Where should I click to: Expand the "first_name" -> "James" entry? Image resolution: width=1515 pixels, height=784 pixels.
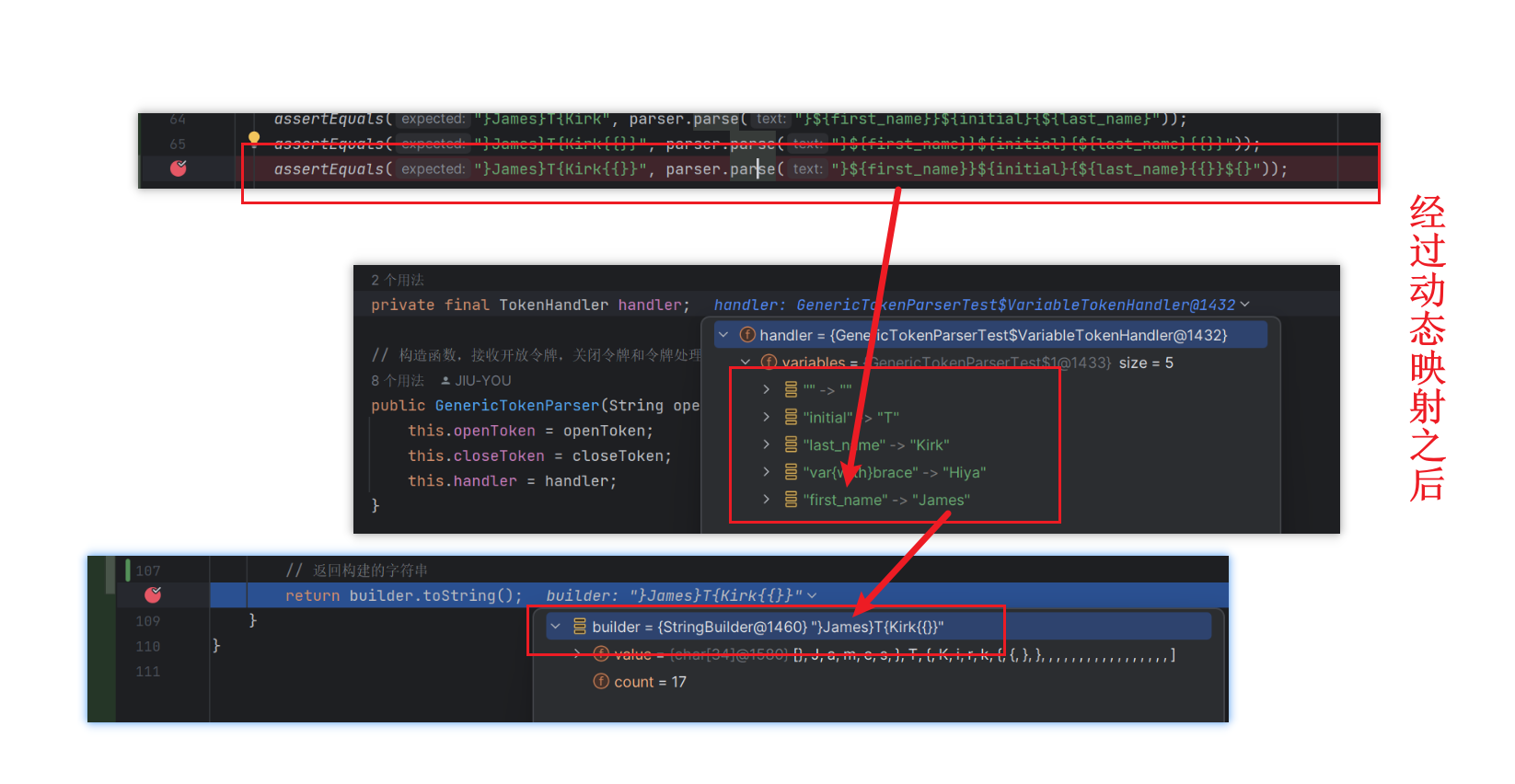click(766, 500)
